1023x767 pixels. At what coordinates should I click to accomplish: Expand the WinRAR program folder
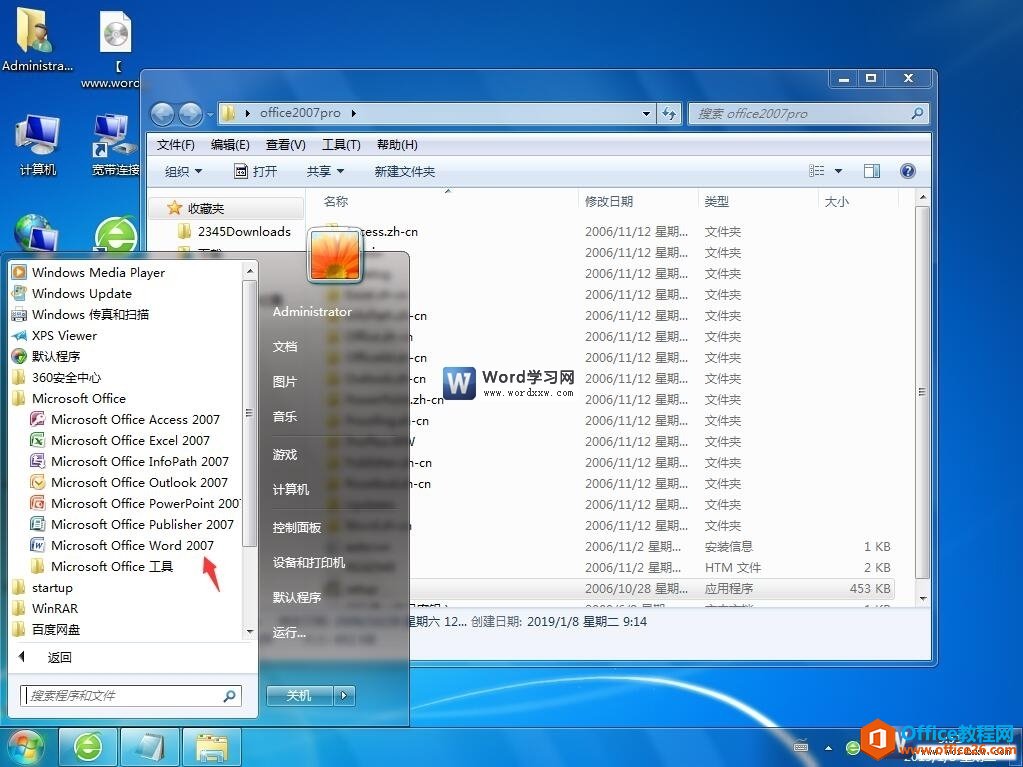coord(46,609)
